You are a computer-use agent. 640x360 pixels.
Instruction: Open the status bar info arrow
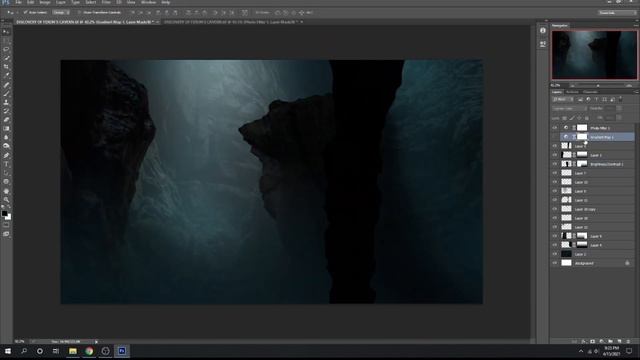pyautogui.click(x=96, y=341)
